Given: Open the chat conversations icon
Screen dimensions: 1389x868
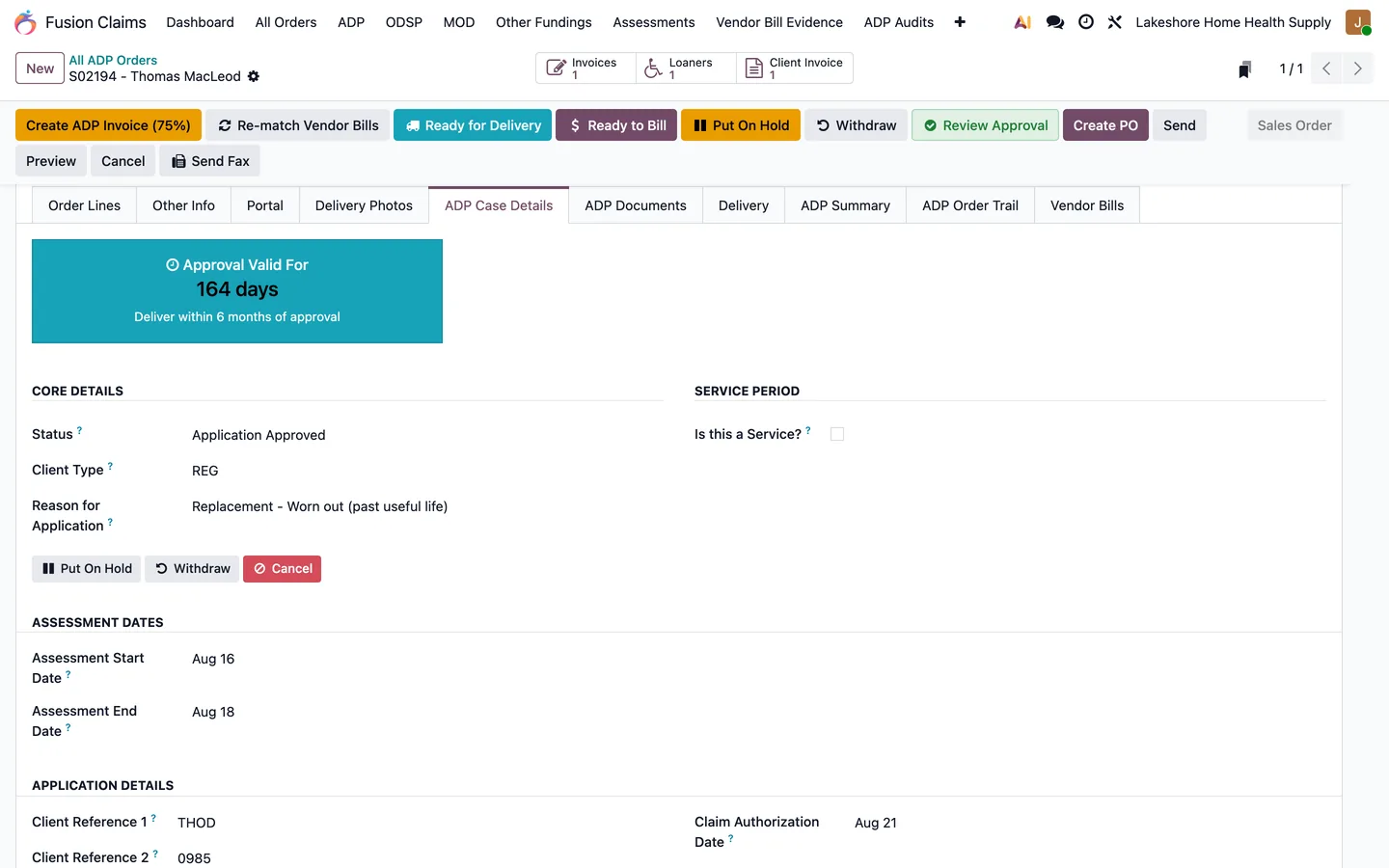Looking at the screenshot, I should click(x=1055, y=22).
